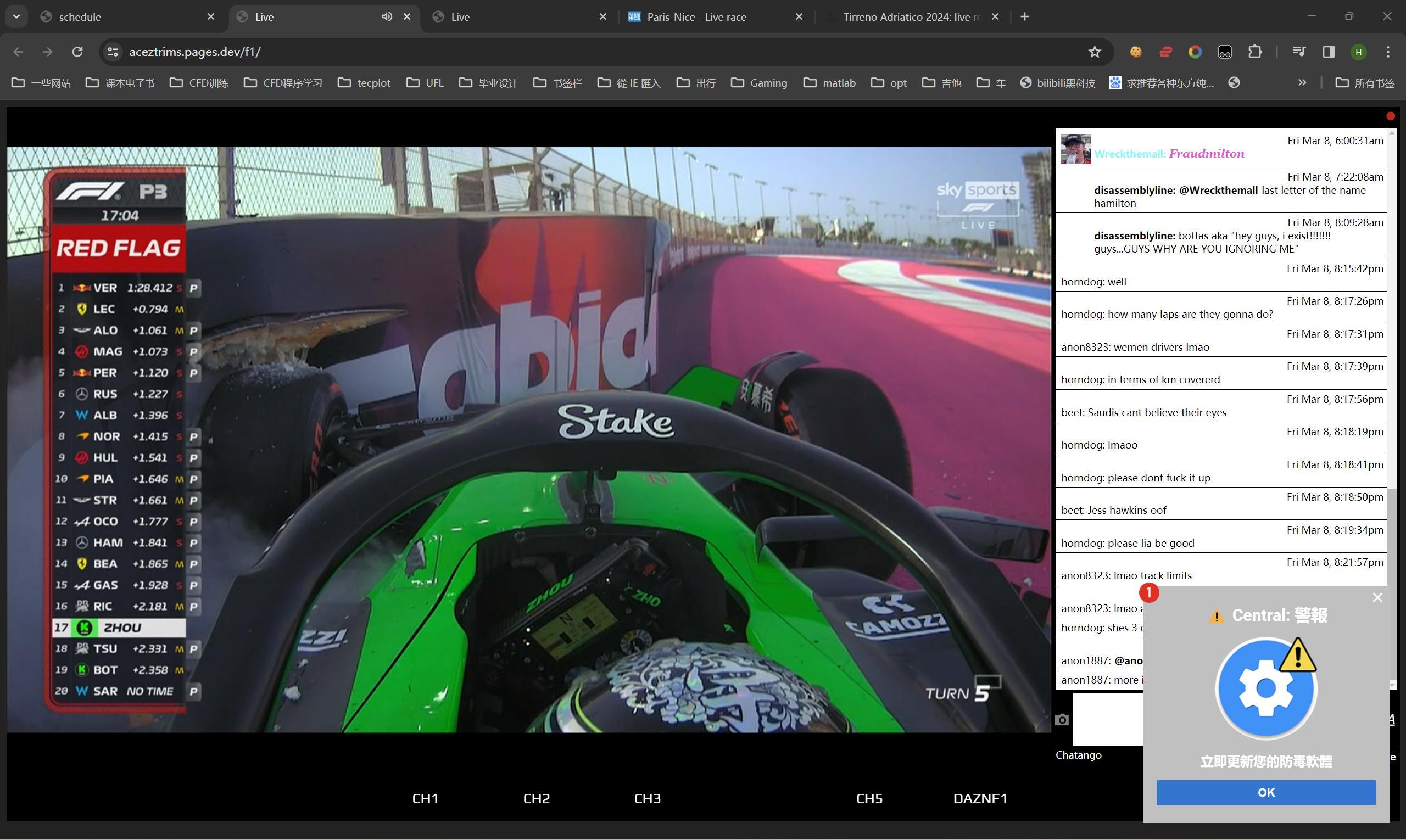The height and width of the screenshot is (840, 1406).
Task: Close the Central 警報 popup
Action: tap(1377, 597)
